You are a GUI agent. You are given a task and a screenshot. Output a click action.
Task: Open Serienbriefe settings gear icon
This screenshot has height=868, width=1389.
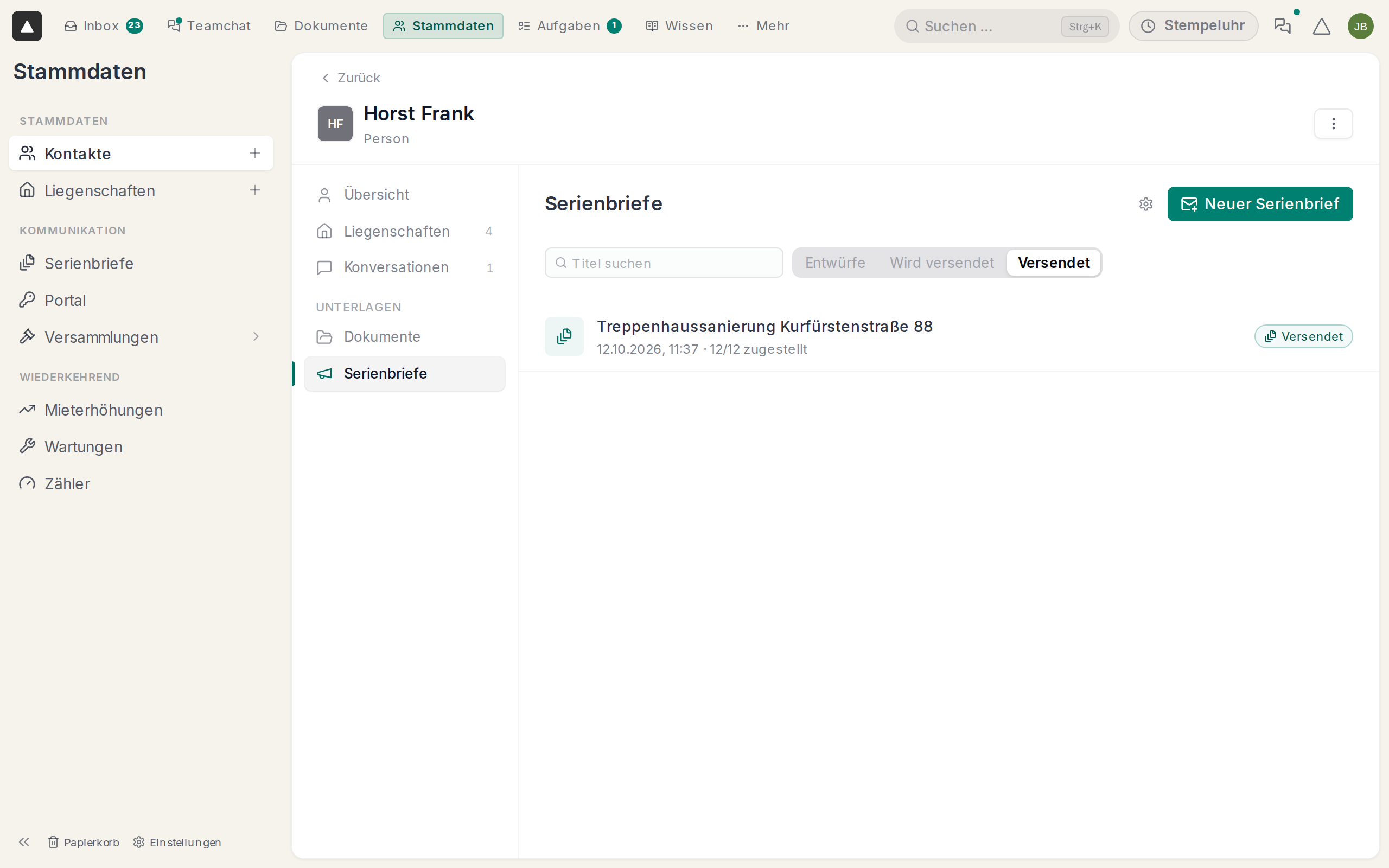pos(1145,204)
